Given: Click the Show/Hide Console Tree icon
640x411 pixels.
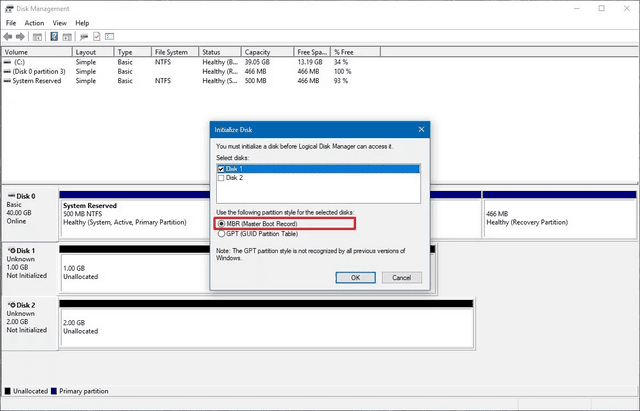Looking at the screenshot, I should click(x=37, y=37).
